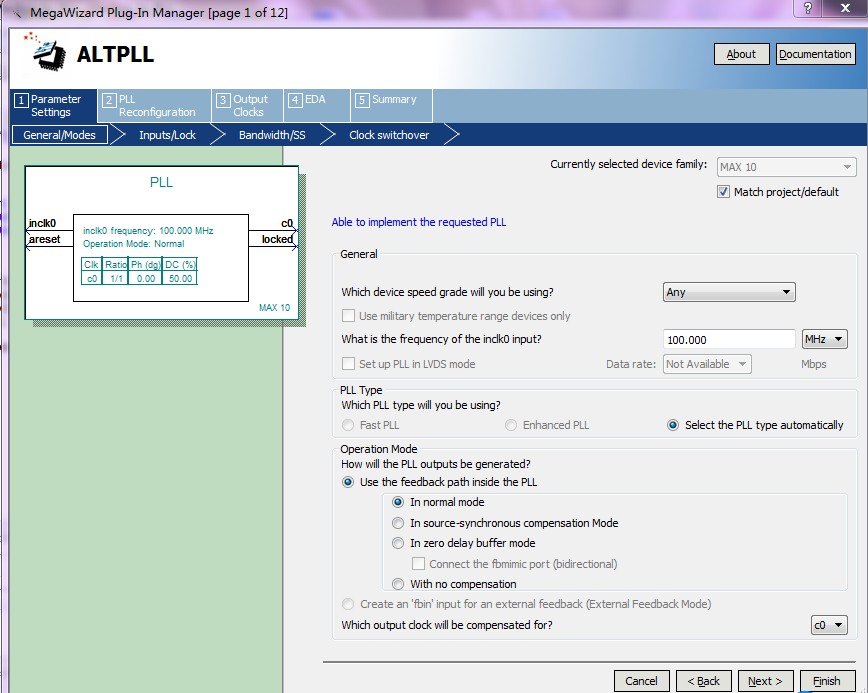Click the wizard wand icon in title bar
This screenshot has height=693, width=868.
(x=17, y=13)
